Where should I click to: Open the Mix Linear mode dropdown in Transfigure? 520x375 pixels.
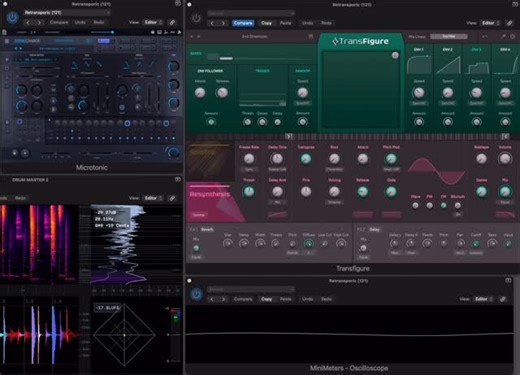coord(449,36)
